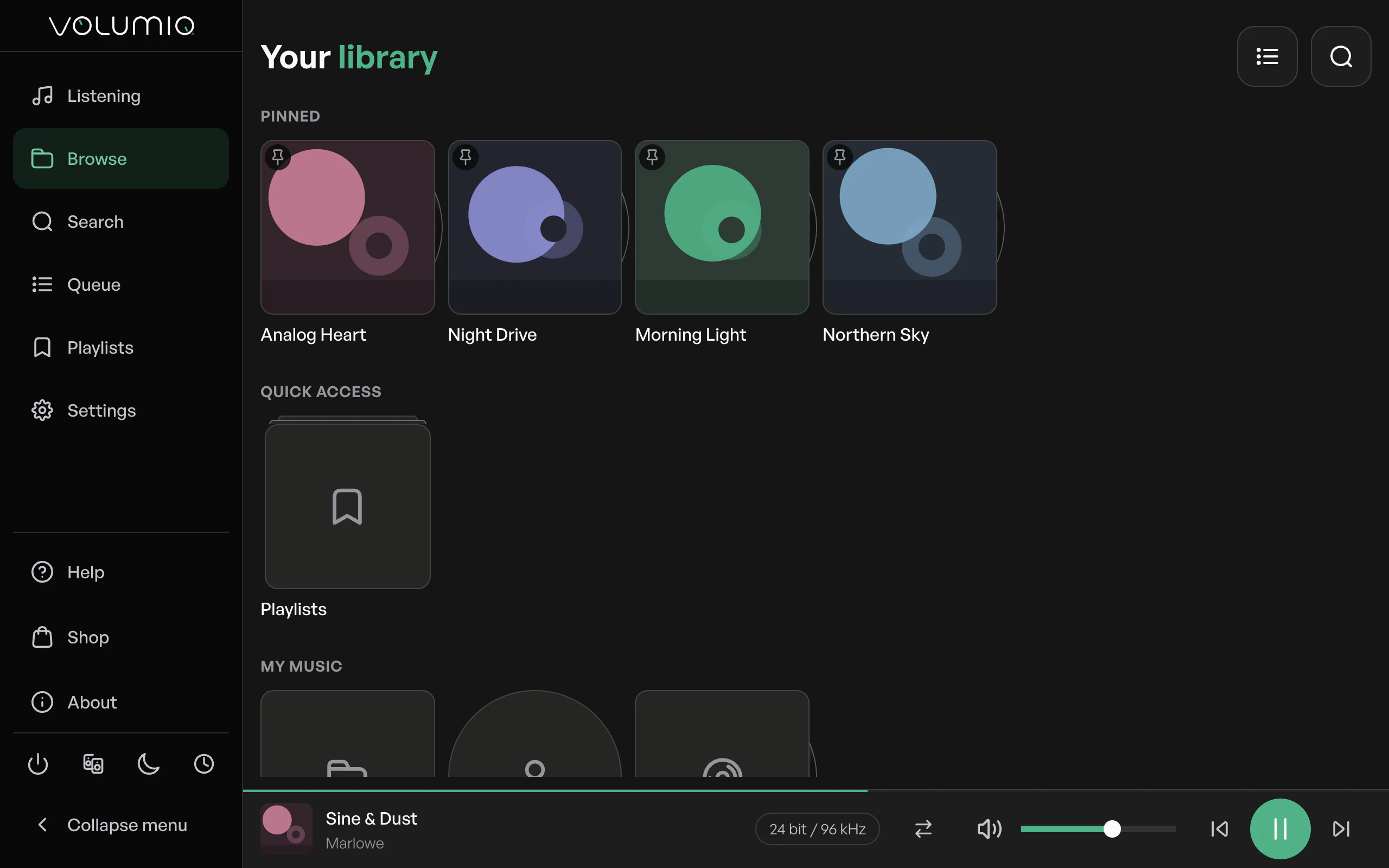1389x868 pixels.
Task: Open the round artist tile under My Music
Action: coord(534,733)
